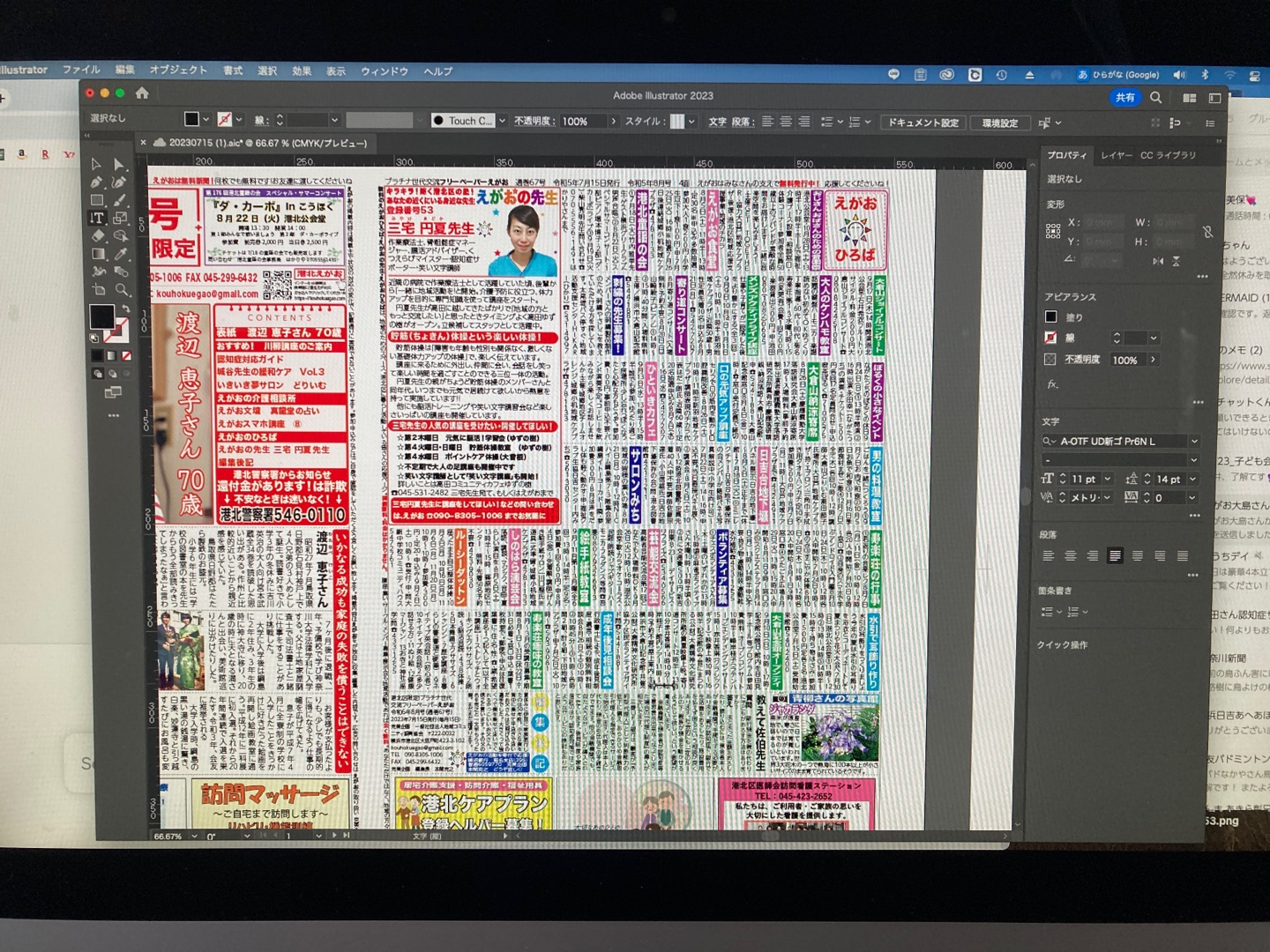Expand the 11 pt font size dropdown
Screen dimensions: 1270x952
[x=1107, y=479]
